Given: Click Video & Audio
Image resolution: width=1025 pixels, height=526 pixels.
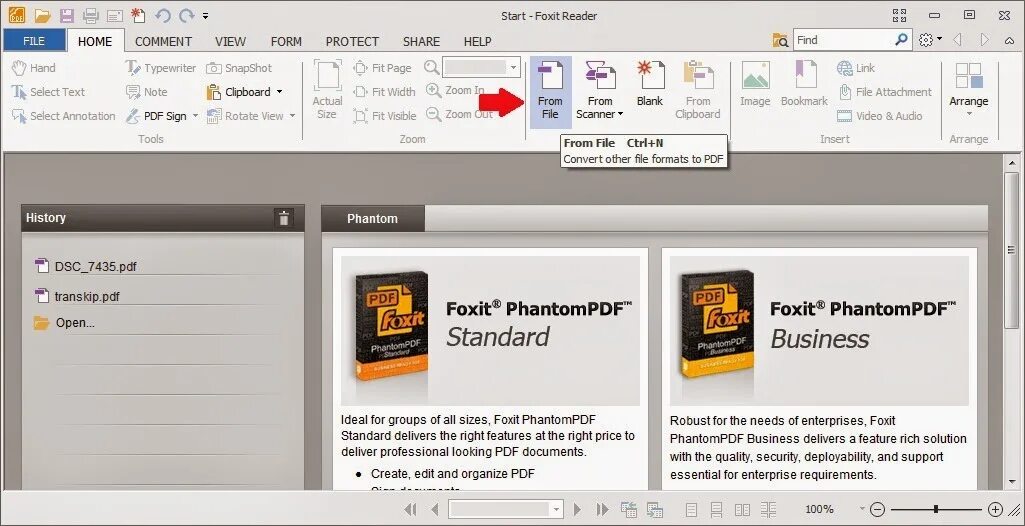Looking at the screenshot, I should 880,116.
